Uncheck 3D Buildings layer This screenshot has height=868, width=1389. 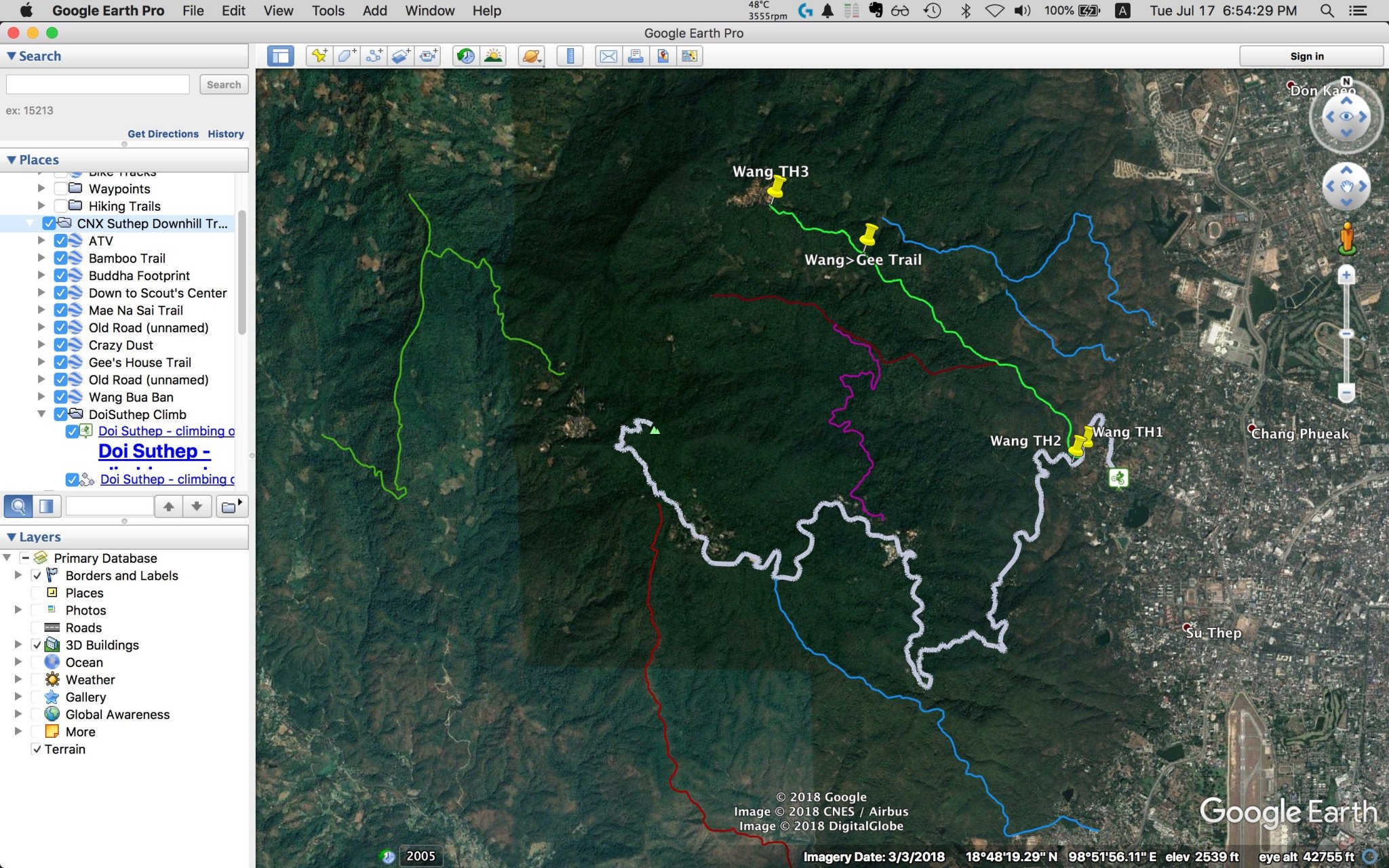point(37,645)
